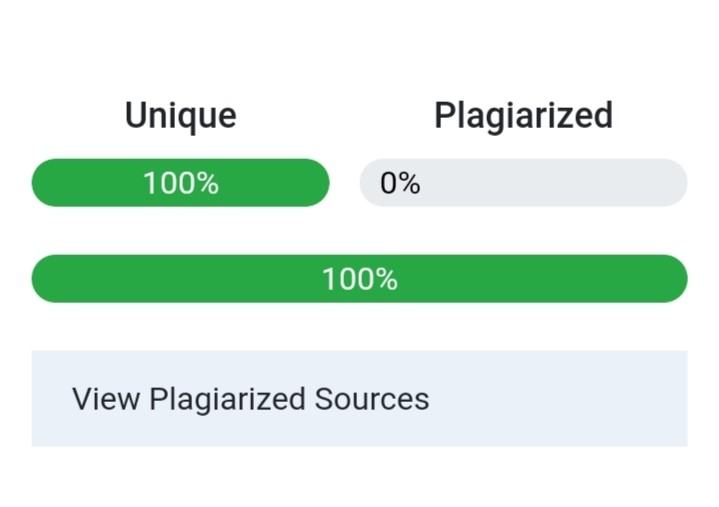Screen dimensions: 719x507
Task: Click the Unique heading label
Action: point(181,116)
